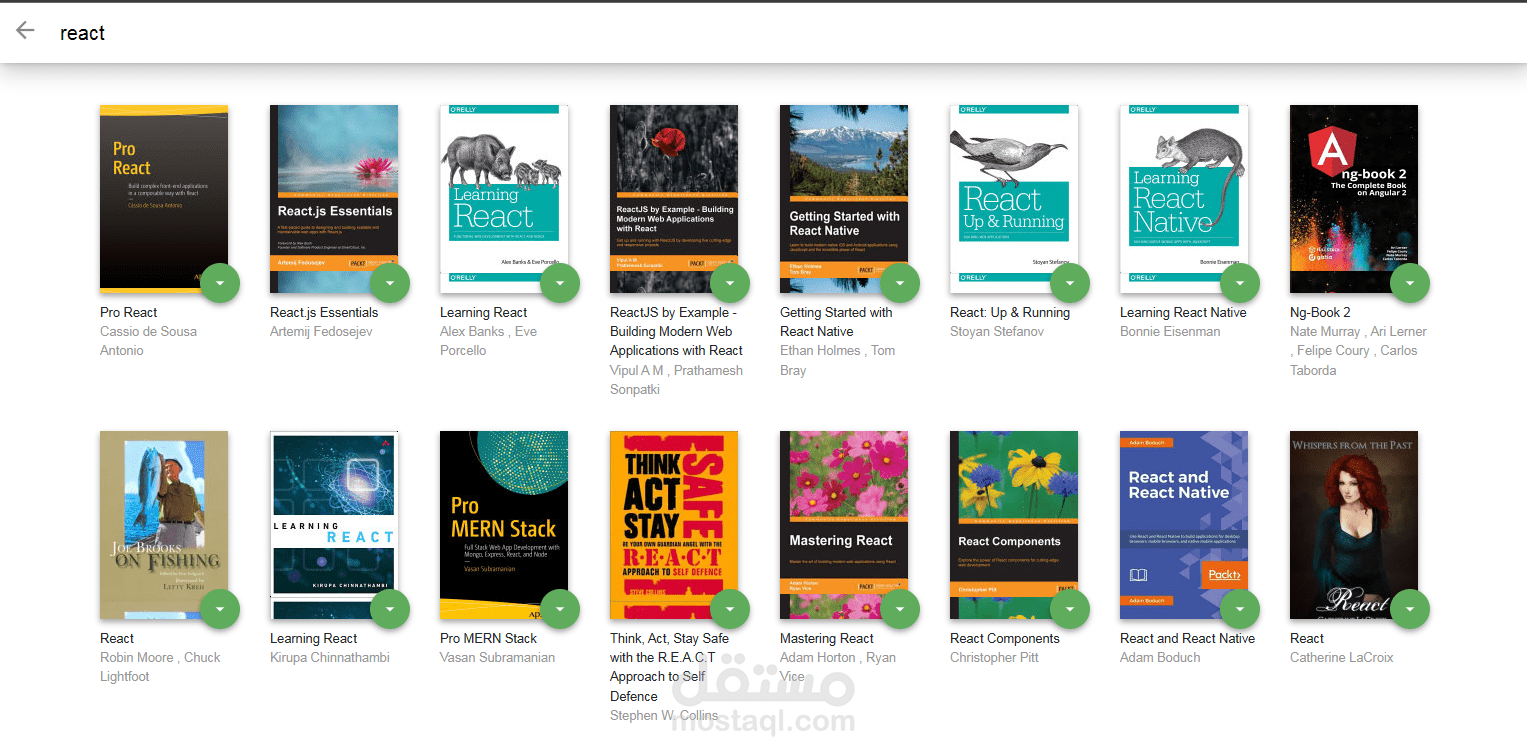
Task: Select the Pro React book cover
Action: (x=163, y=197)
